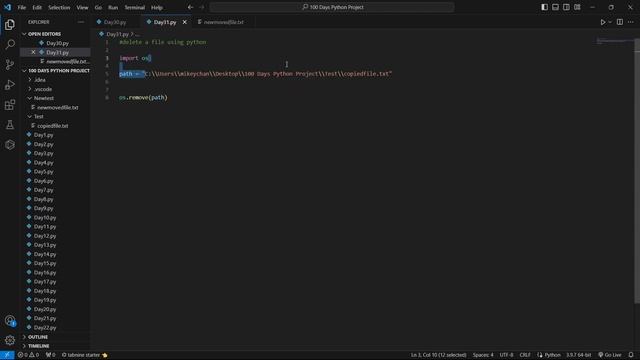Viewport: 640px width, 360px height.
Task: Close Day31.py in Open Editors list
Action: pyautogui.click(x=33, y=52)
